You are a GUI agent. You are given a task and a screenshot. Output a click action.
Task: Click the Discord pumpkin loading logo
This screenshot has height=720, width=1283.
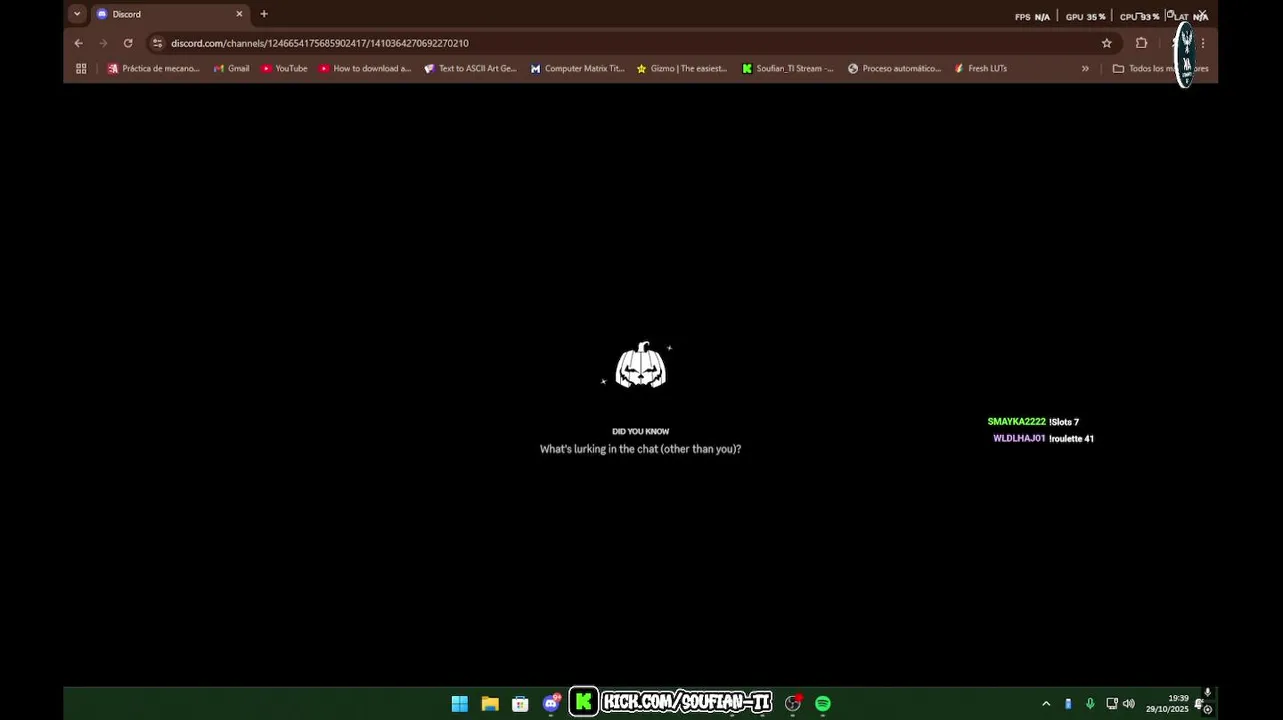click(x=640, y=365)
